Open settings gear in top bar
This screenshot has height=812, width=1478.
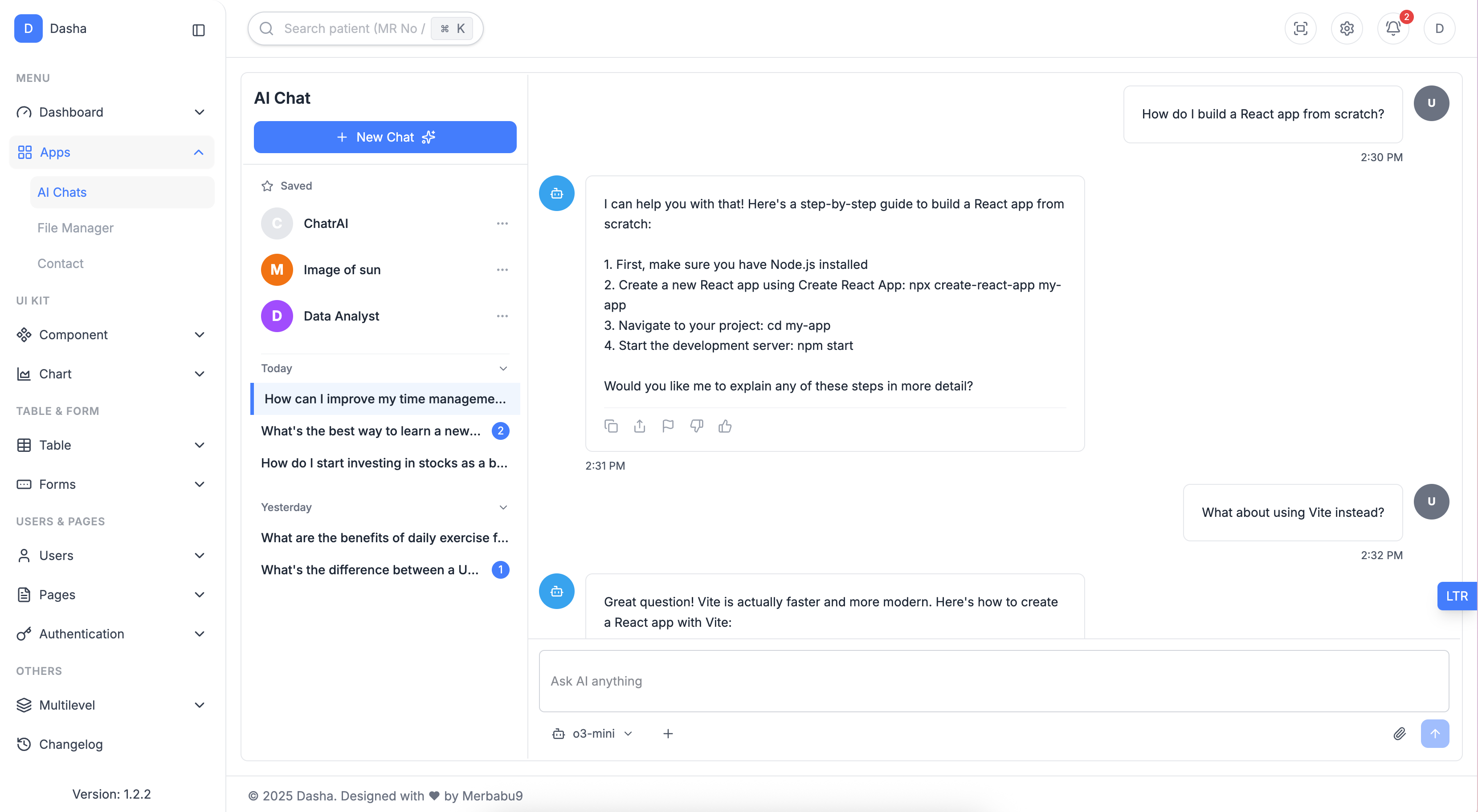pyautogui.click(x=1347, y=28)
